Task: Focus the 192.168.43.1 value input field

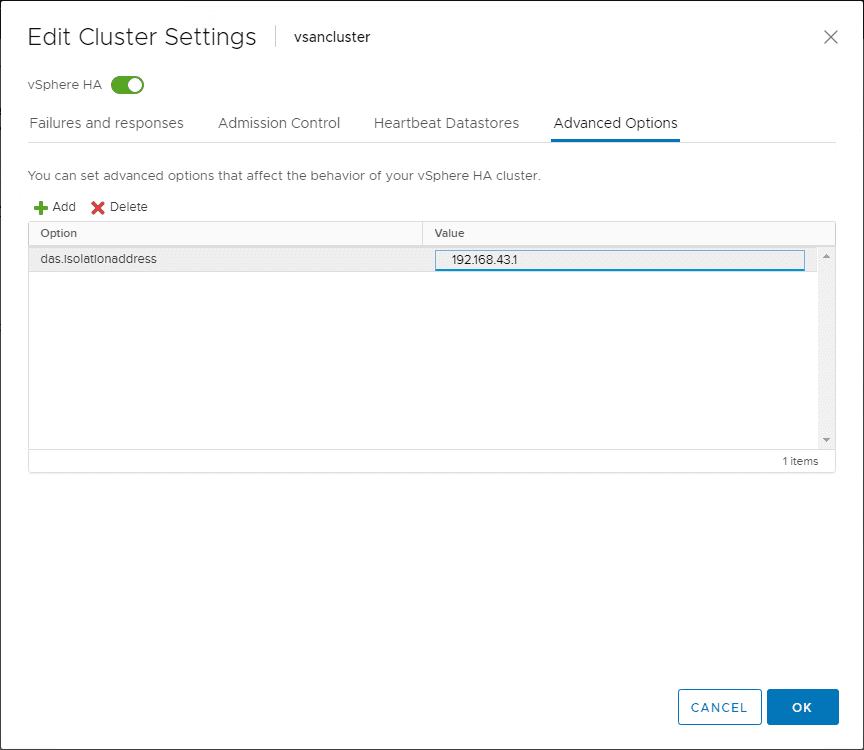Action: (620, 260)
